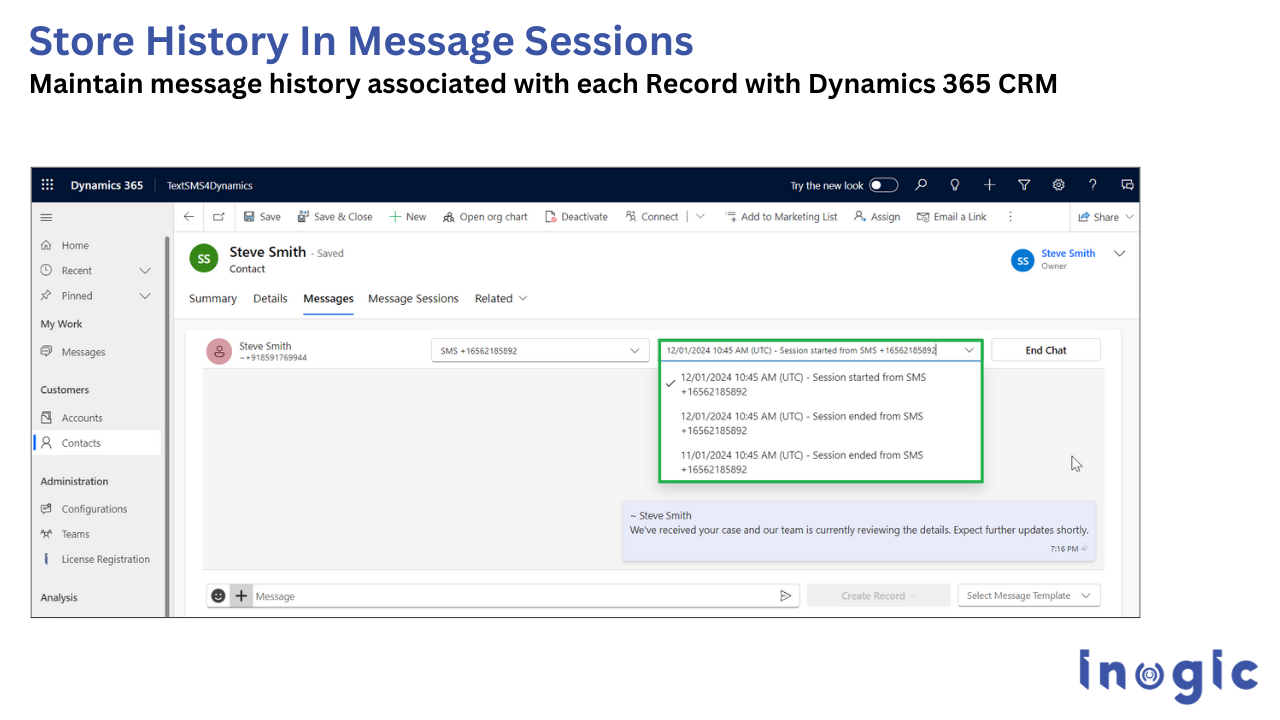This screenshot has width=1280, height=720.
Task: Click the Share button
Action: click(1106, 217)
